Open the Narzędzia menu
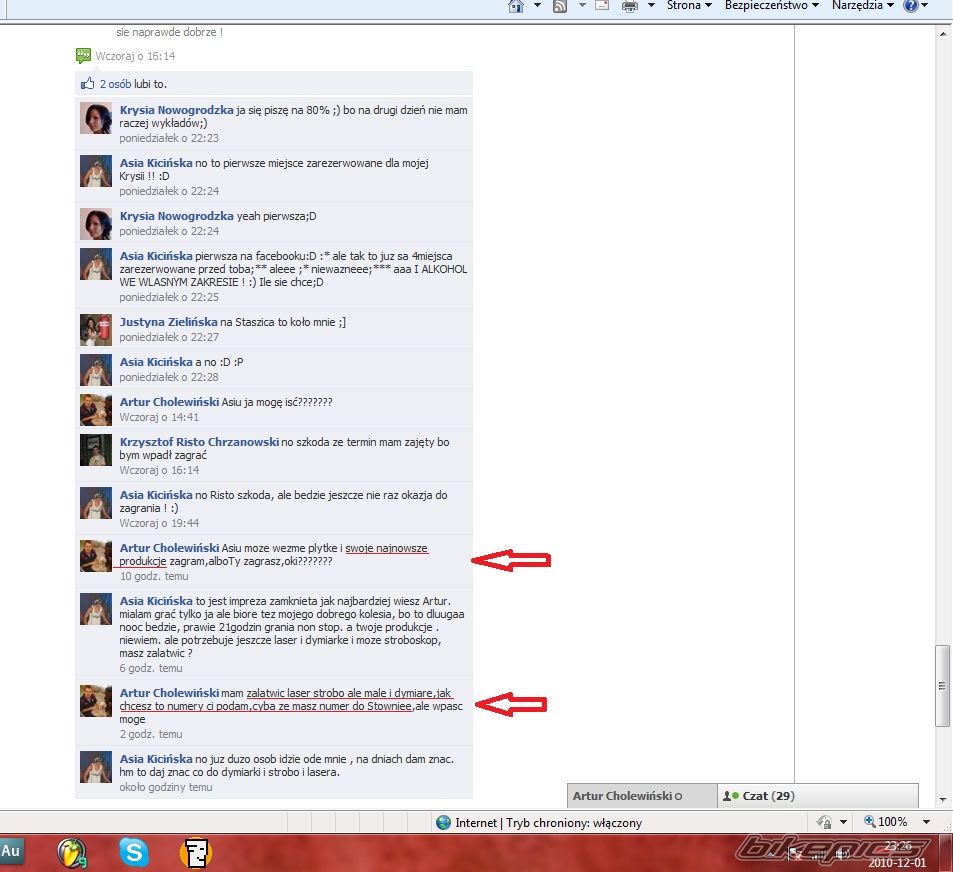The height and width of the screenshot is (872, 953). (863, 6)
